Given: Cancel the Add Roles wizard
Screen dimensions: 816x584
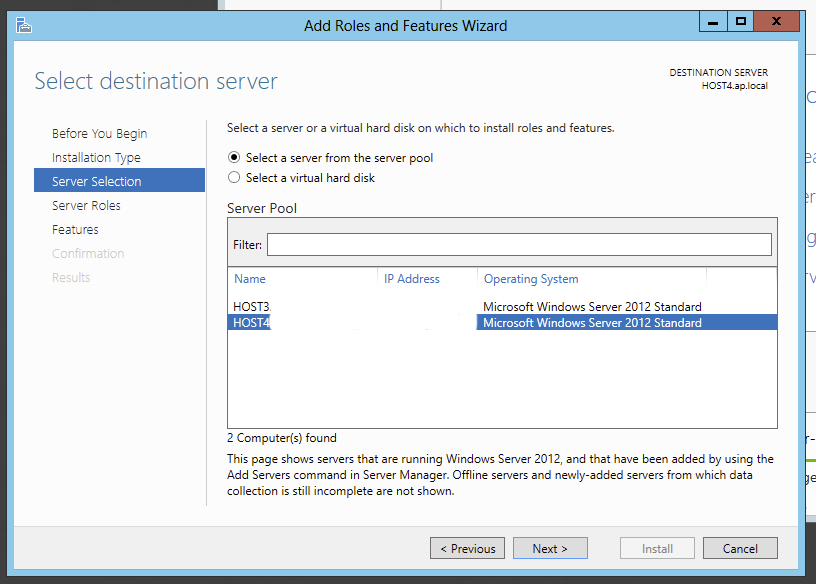Looking at the screenshot, I should [740, 549].
